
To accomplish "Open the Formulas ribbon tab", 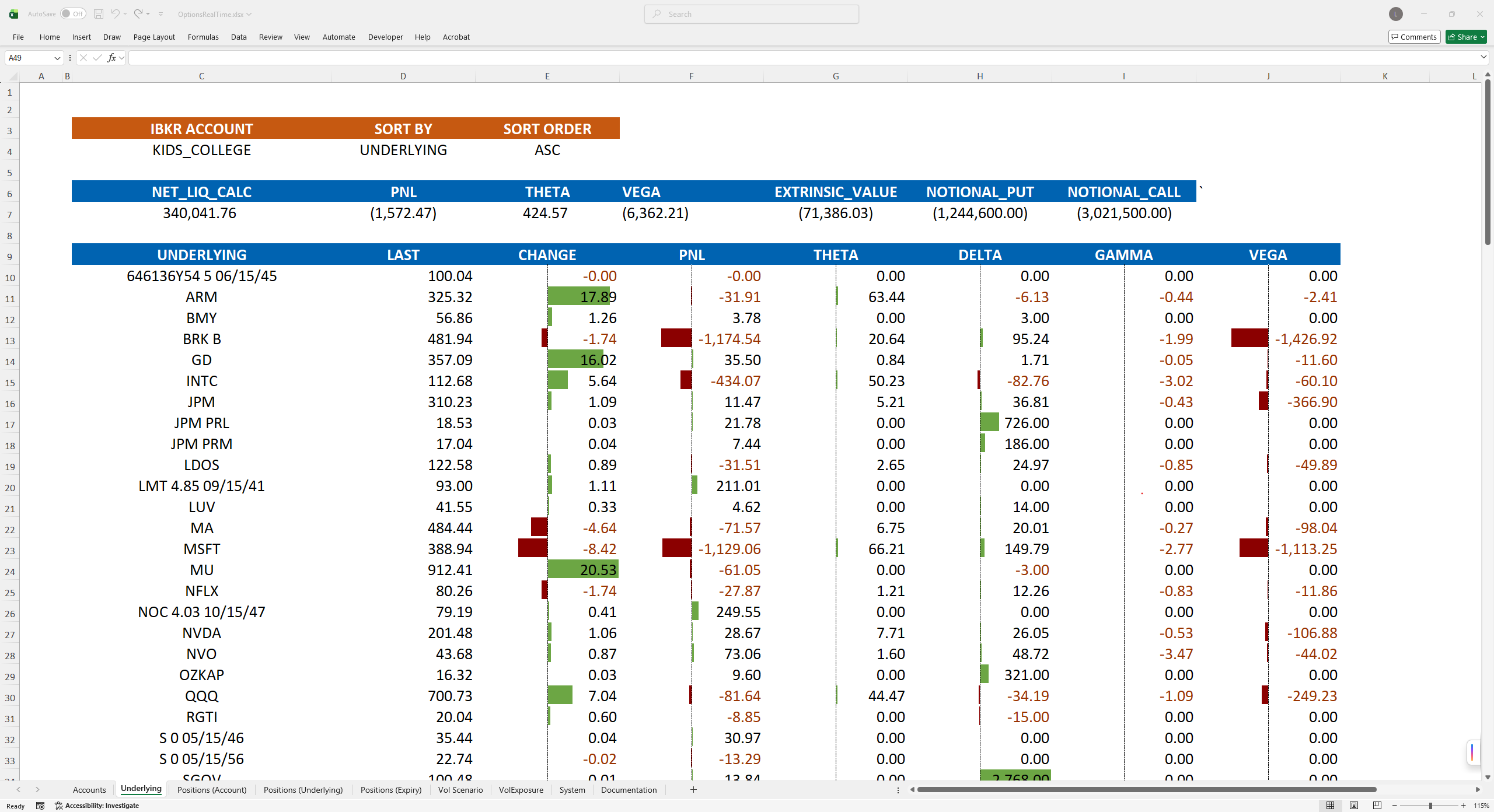I will 203,37.
